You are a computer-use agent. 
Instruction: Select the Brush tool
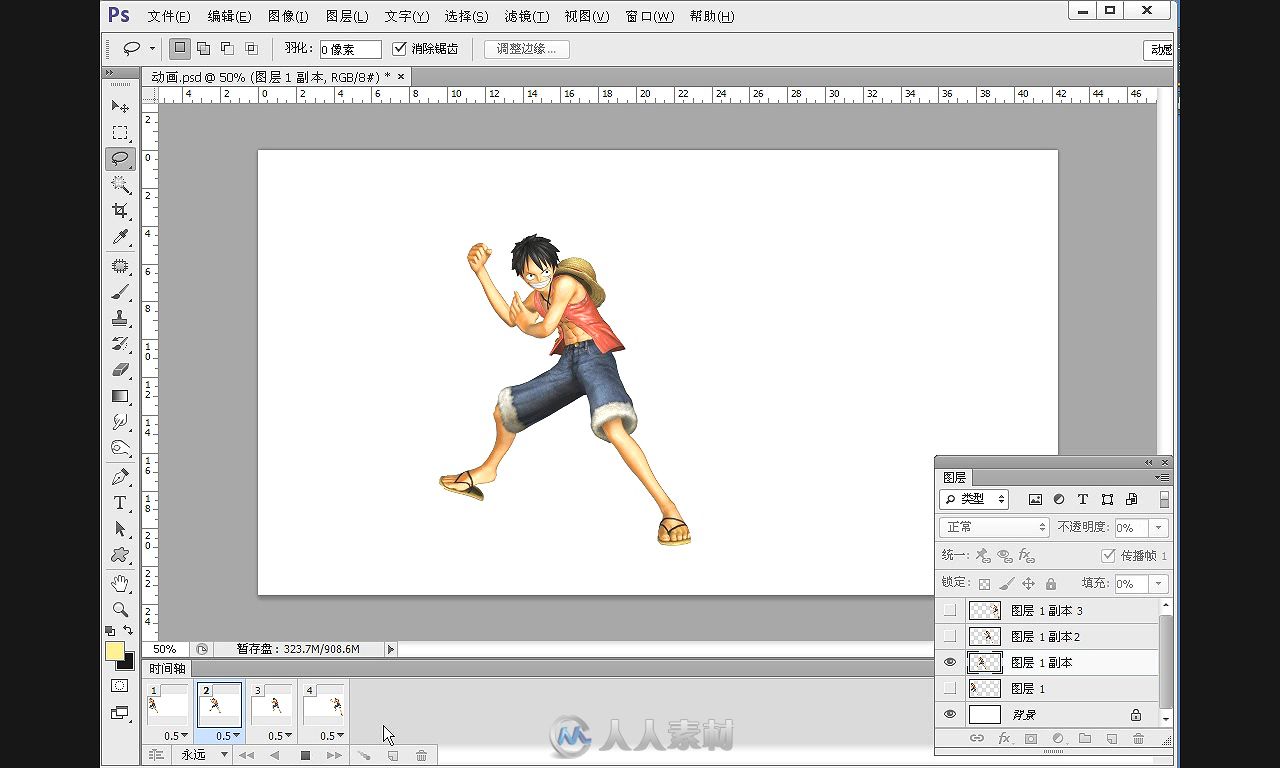[x=120, y=292]
